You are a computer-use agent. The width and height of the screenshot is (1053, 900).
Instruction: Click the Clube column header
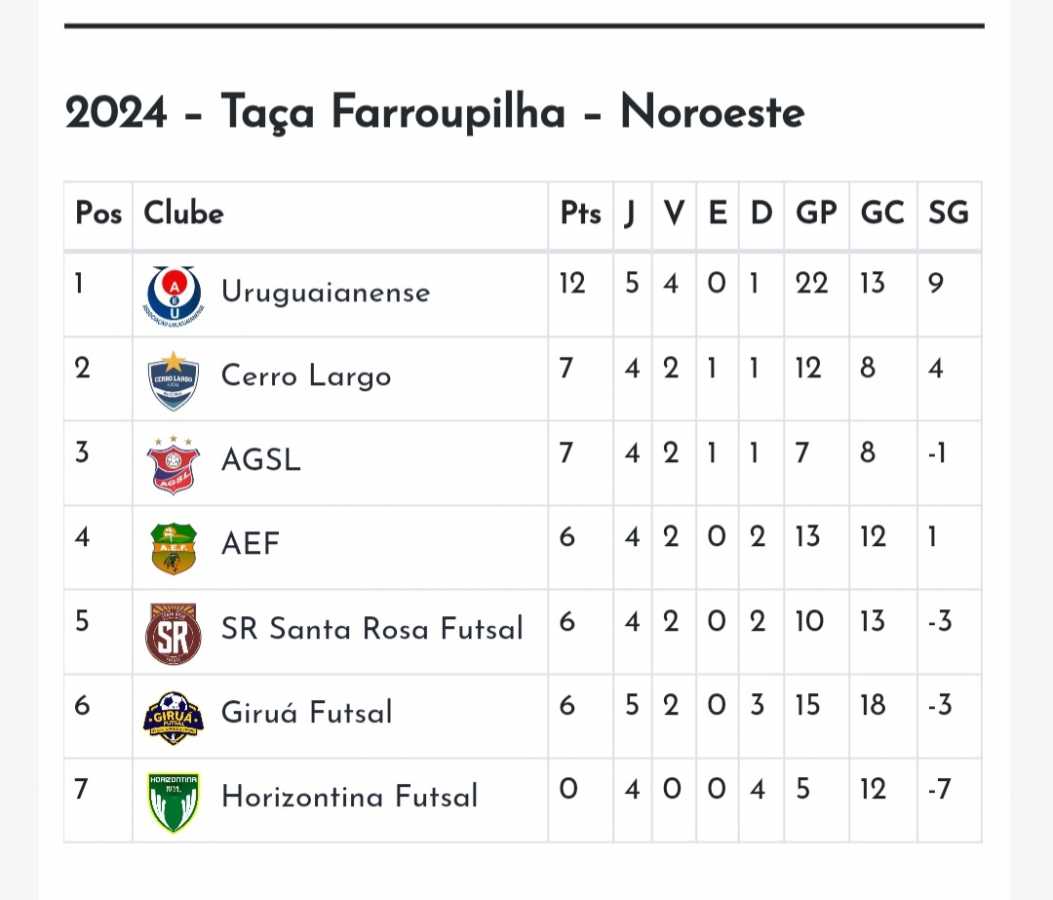[x=183, y=213]
